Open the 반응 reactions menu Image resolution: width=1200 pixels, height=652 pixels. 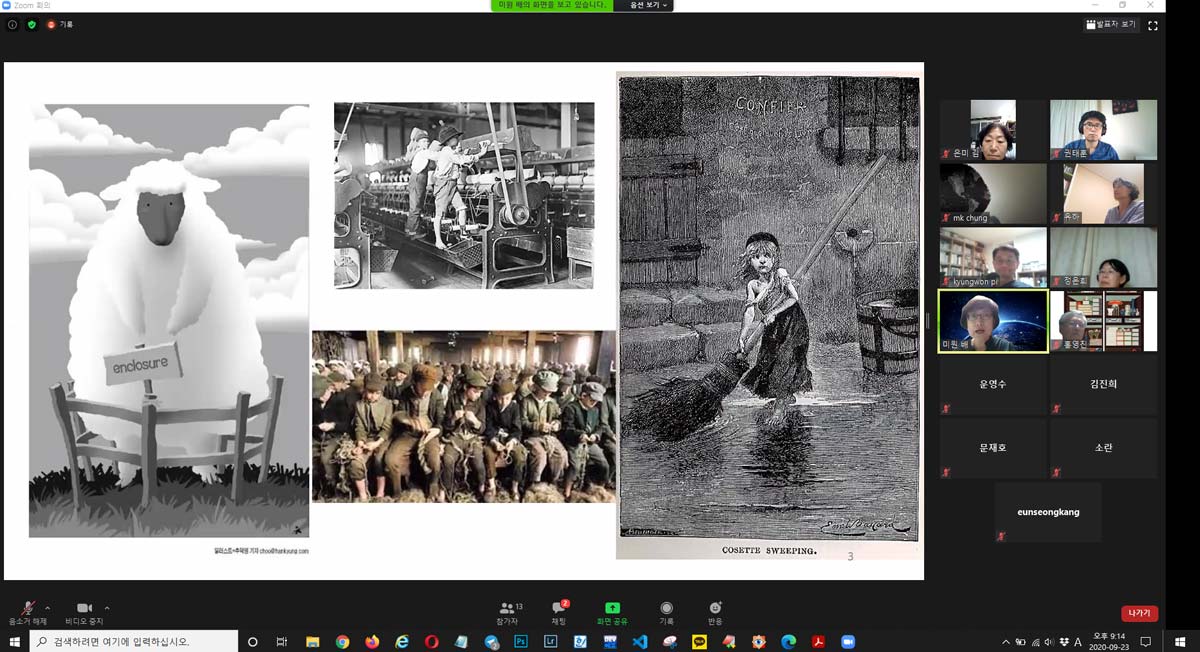pyautogui.click(x=715, y=612)
